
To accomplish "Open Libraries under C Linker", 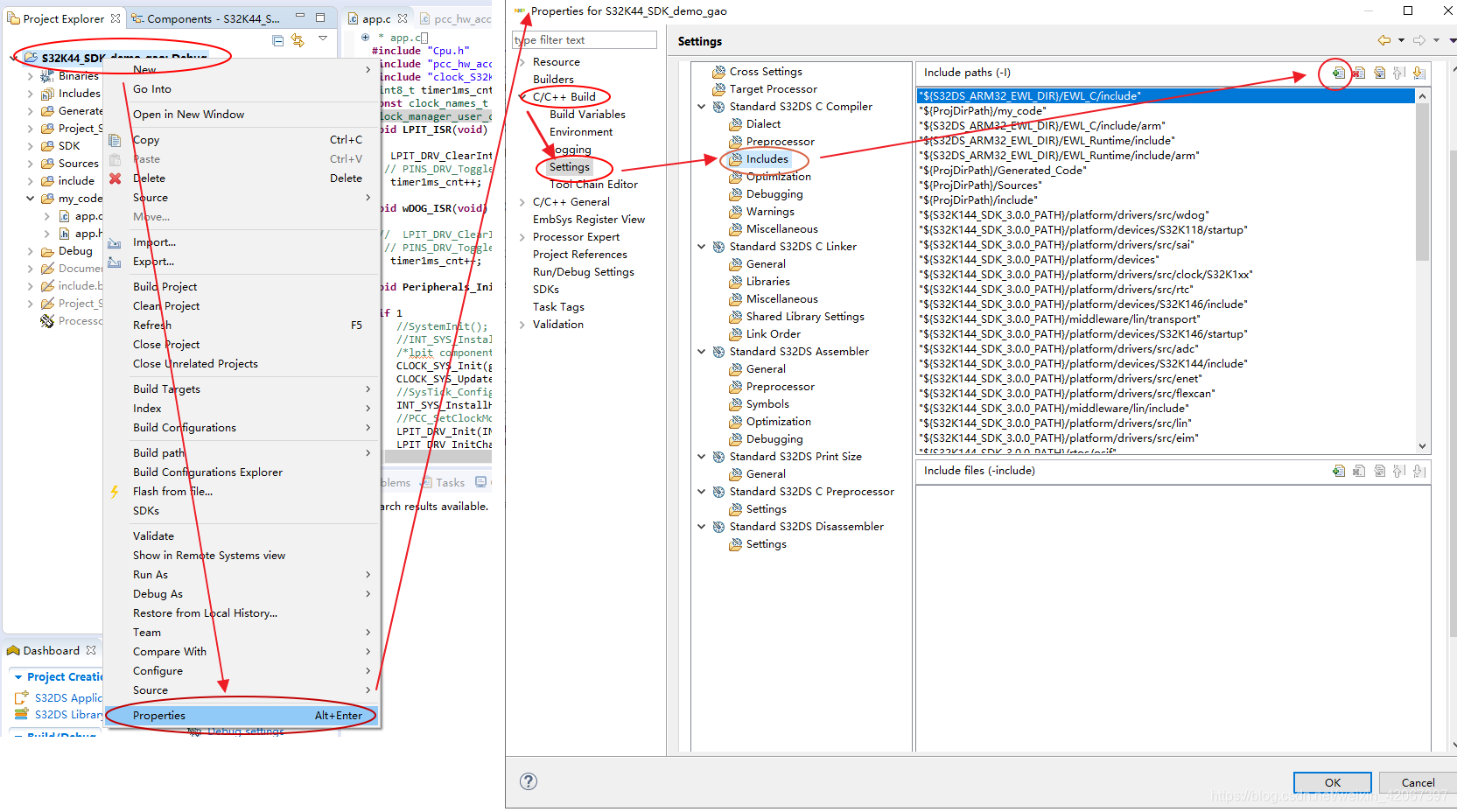I will (767, 282).
